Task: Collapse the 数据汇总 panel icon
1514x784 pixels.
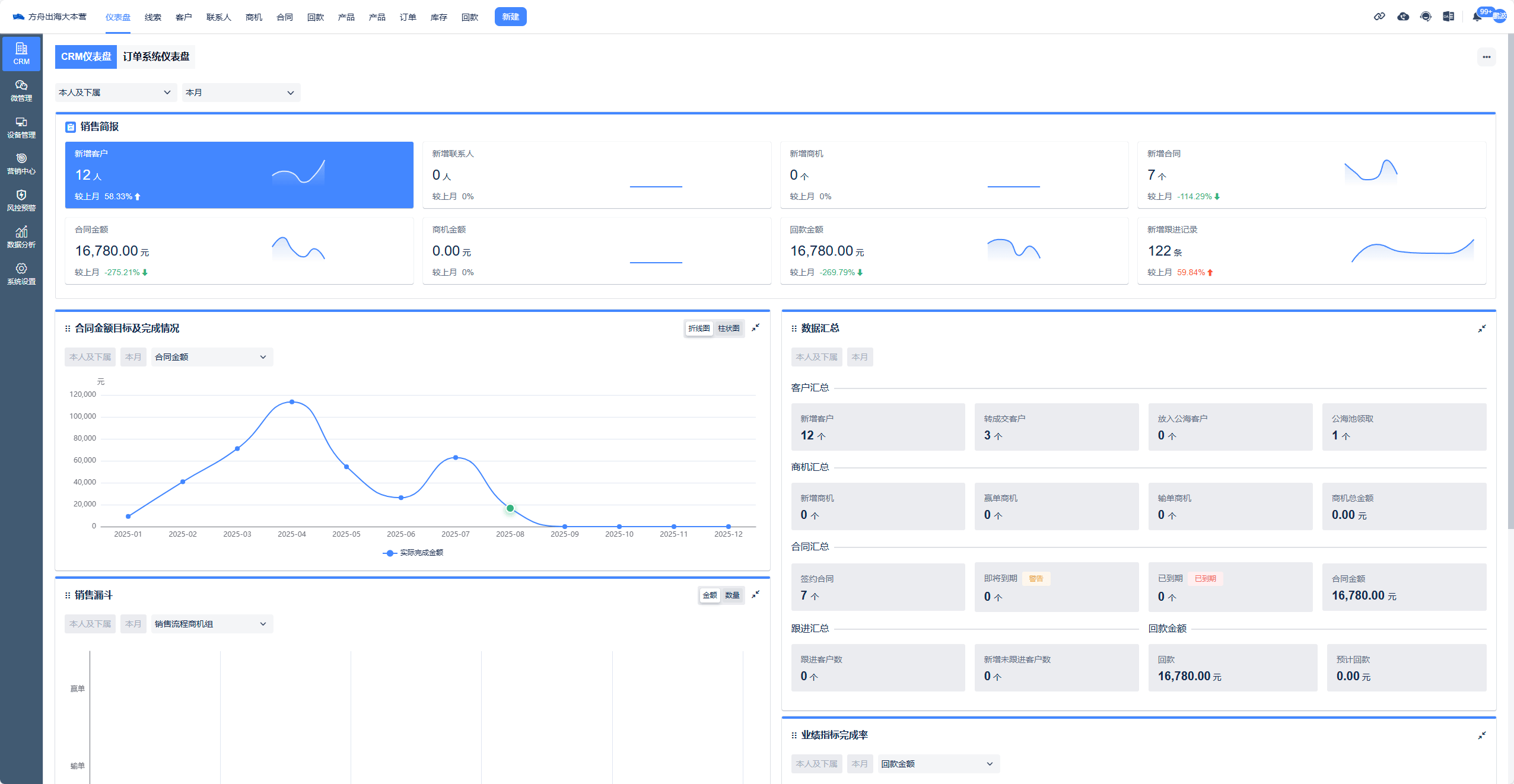Action: pyautogui.click(x=1481, y=329)
